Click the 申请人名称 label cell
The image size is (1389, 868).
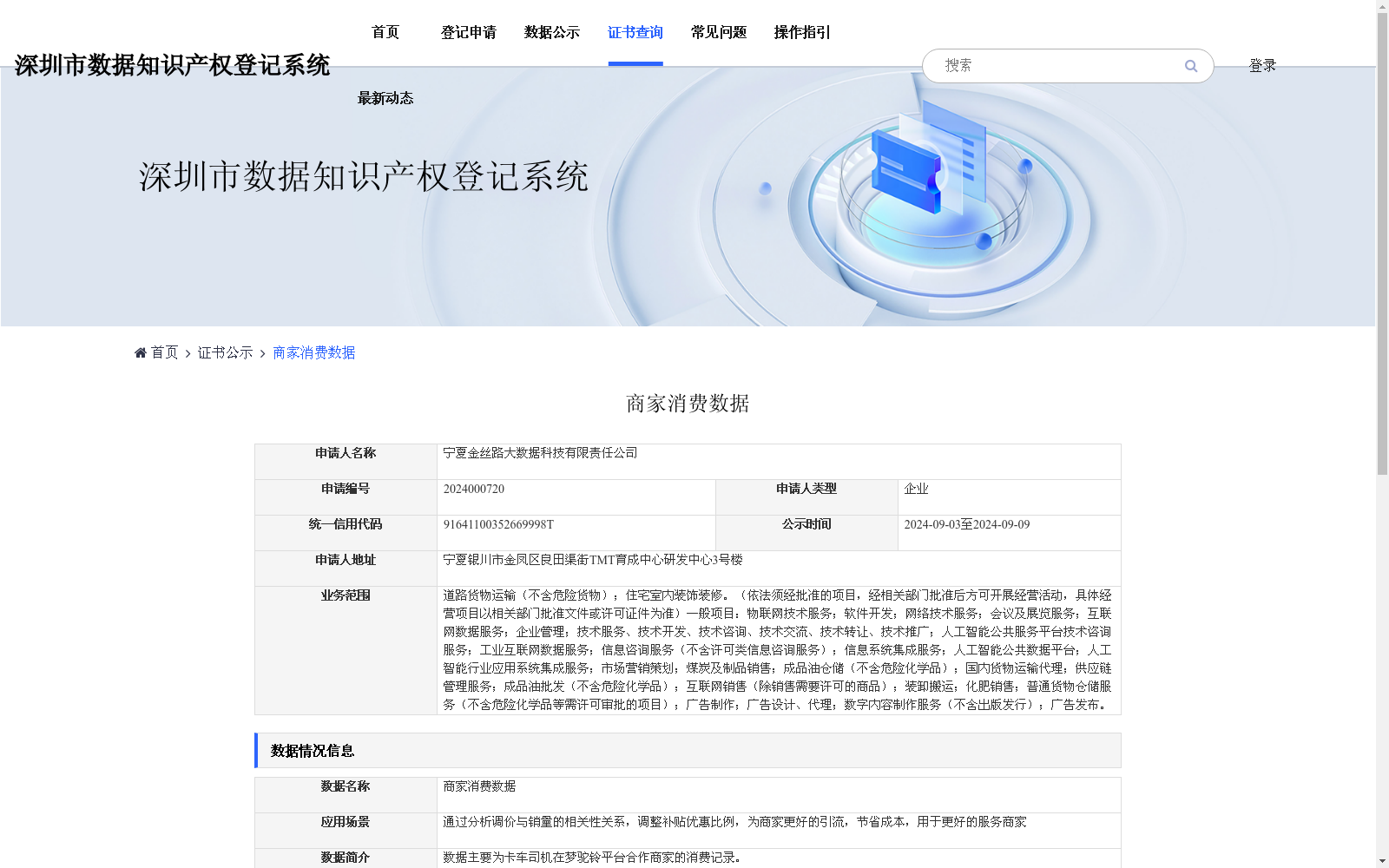(x=346, y=462)
